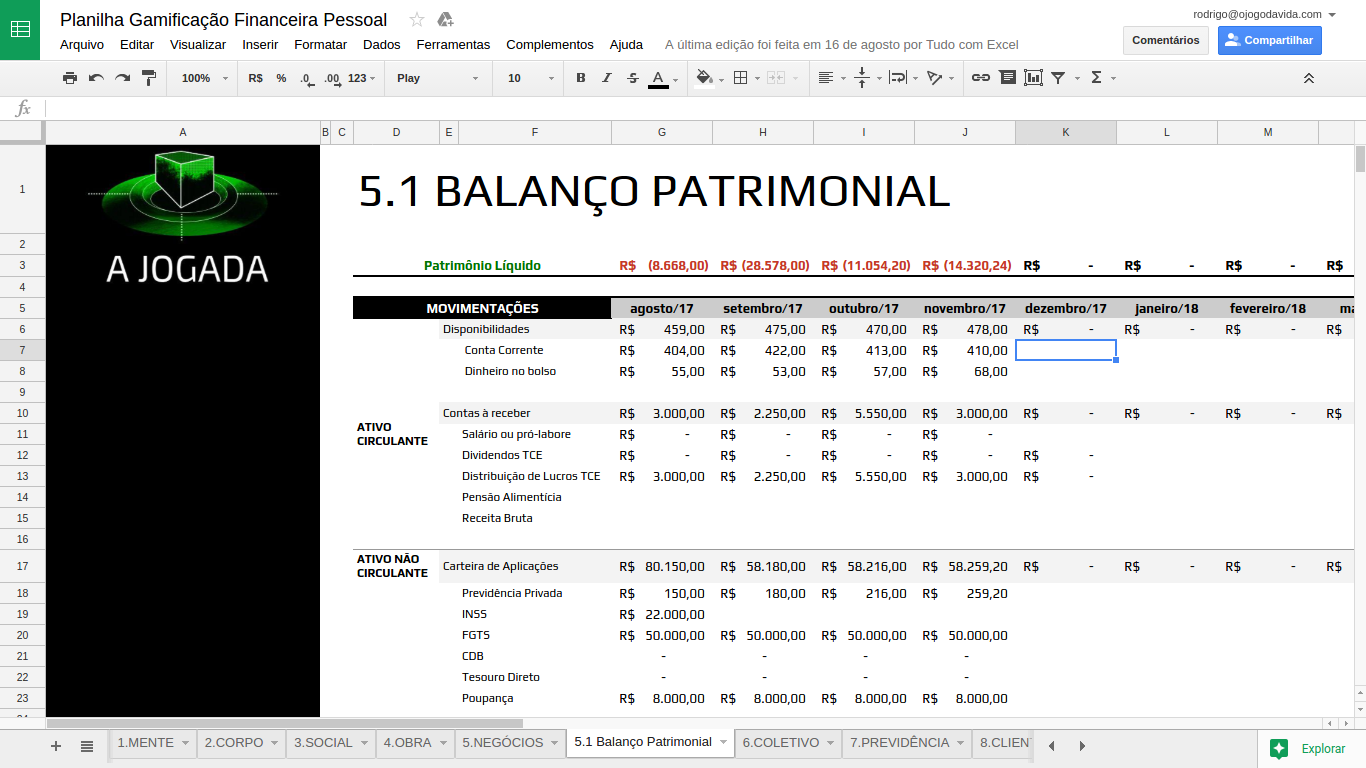Image resolution: width=1366 pixels, height=768 pixels.
Task: Click the Comentários button
Action: click(1166, 40)
